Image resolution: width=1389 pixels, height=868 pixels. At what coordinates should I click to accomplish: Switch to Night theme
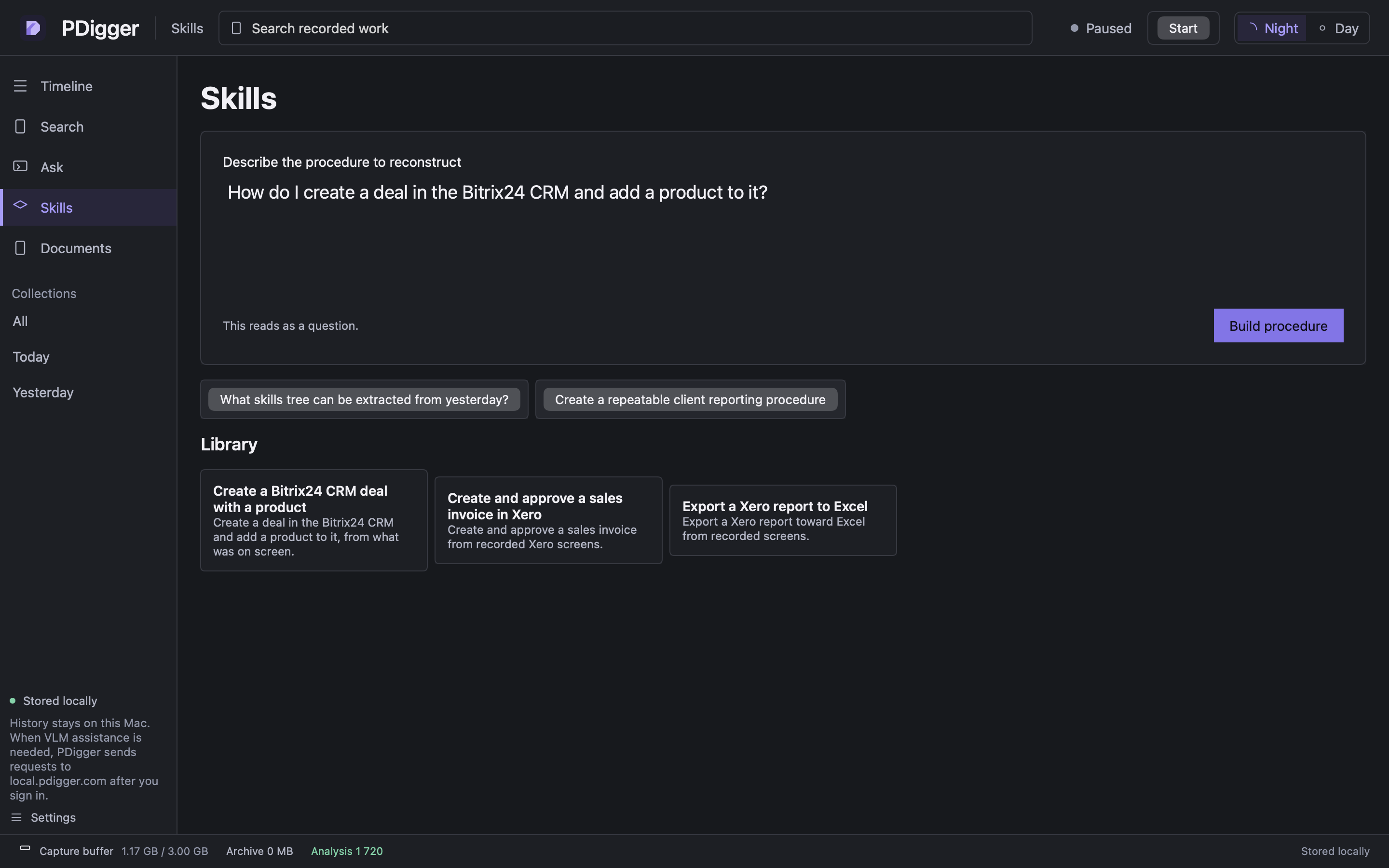tap(1272, 28)
